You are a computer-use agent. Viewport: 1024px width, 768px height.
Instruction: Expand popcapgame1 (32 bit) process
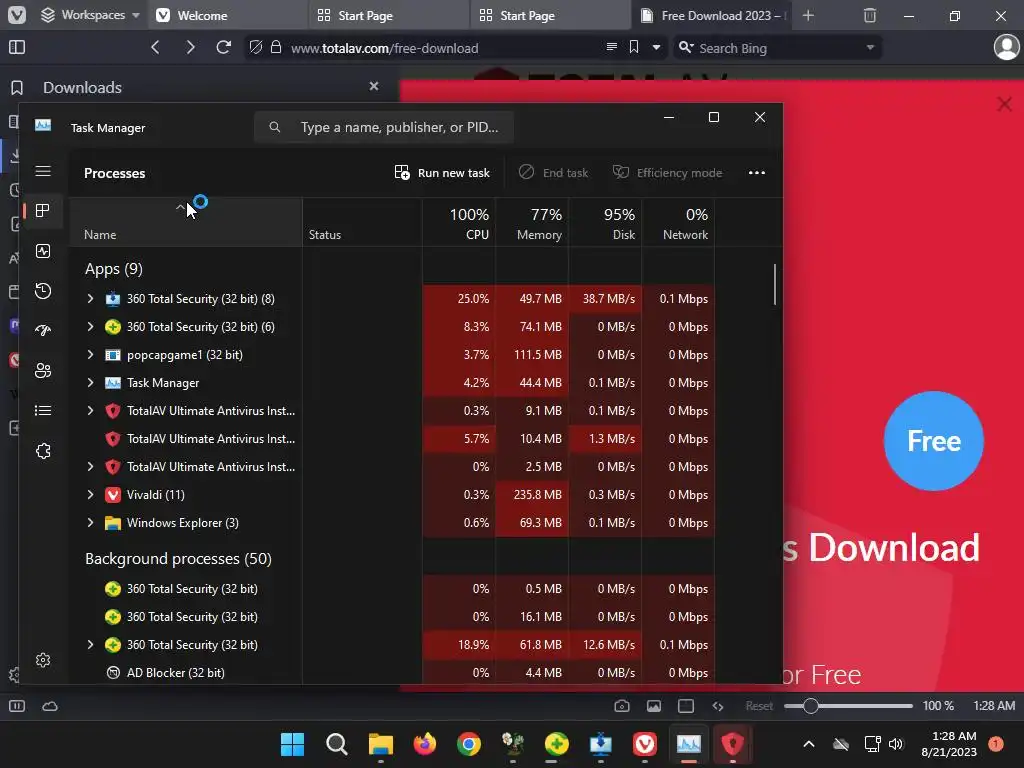click(90, 355)
